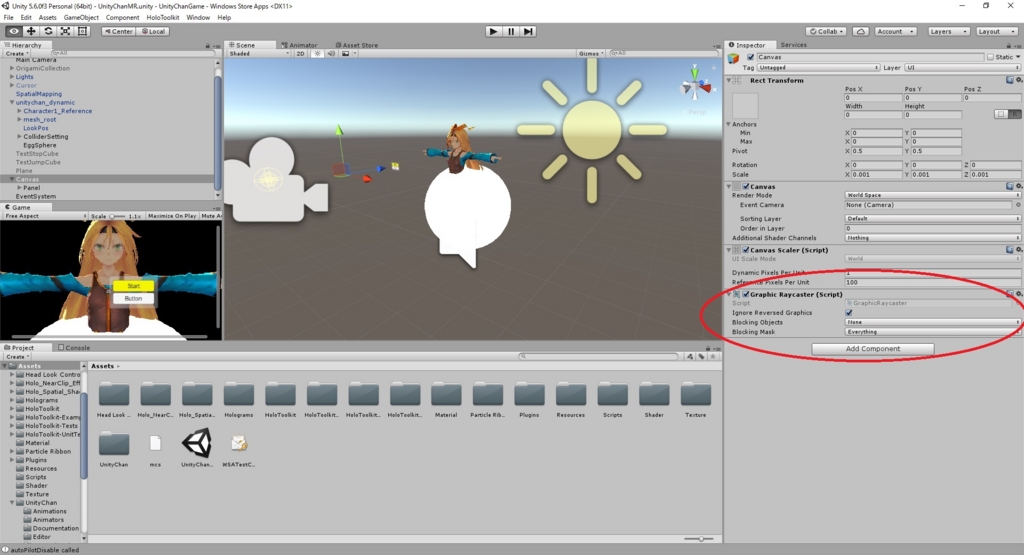Open the Component menu

click(122, 18)
